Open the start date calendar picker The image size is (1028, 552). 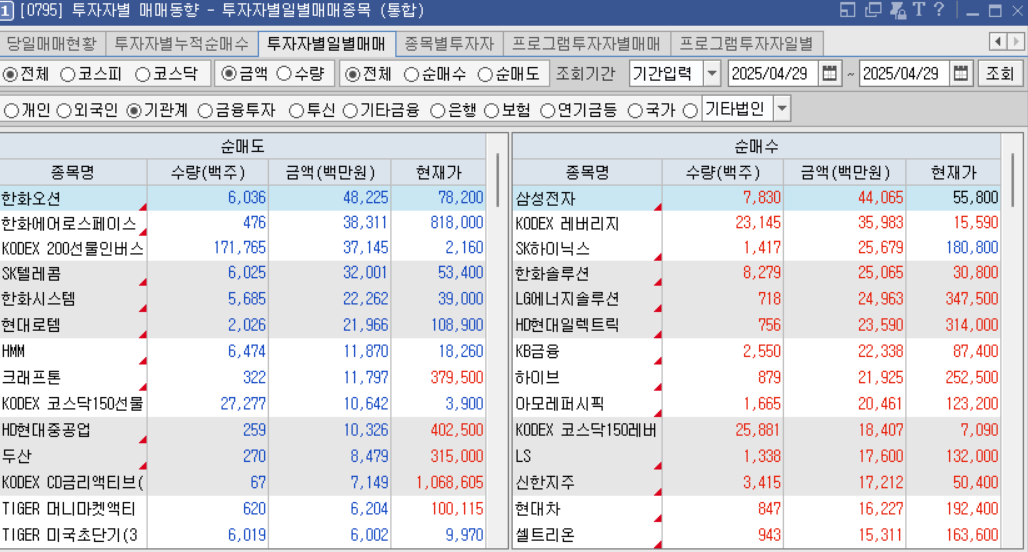tap(829, 73)
